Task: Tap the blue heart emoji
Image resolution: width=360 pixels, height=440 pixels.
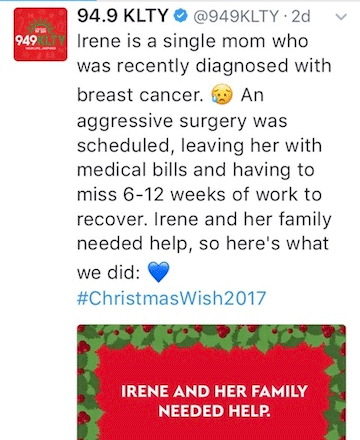Action: 158,272
